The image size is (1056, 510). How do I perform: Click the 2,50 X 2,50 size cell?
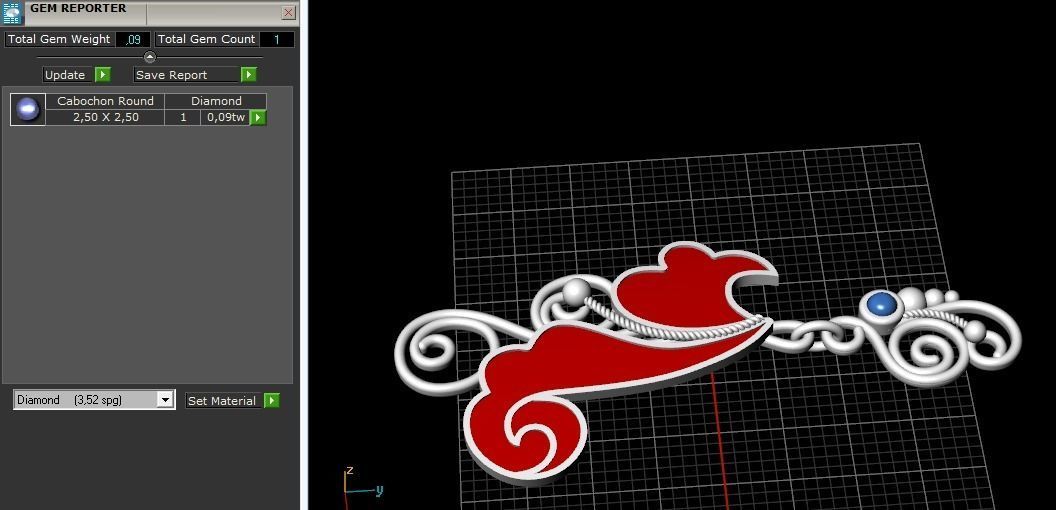(x=105, y=117)
